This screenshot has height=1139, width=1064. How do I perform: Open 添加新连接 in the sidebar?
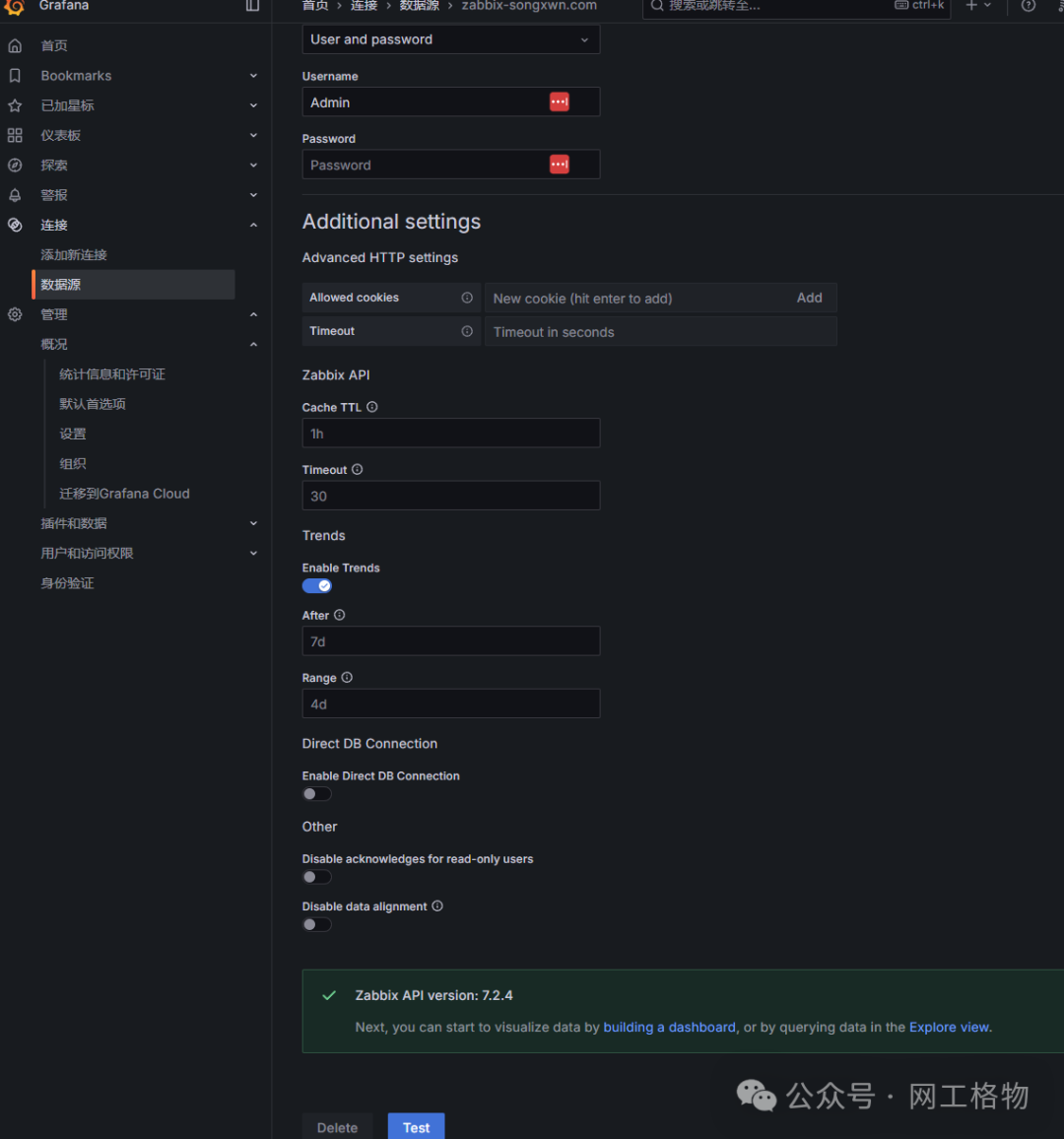[74, 255]
